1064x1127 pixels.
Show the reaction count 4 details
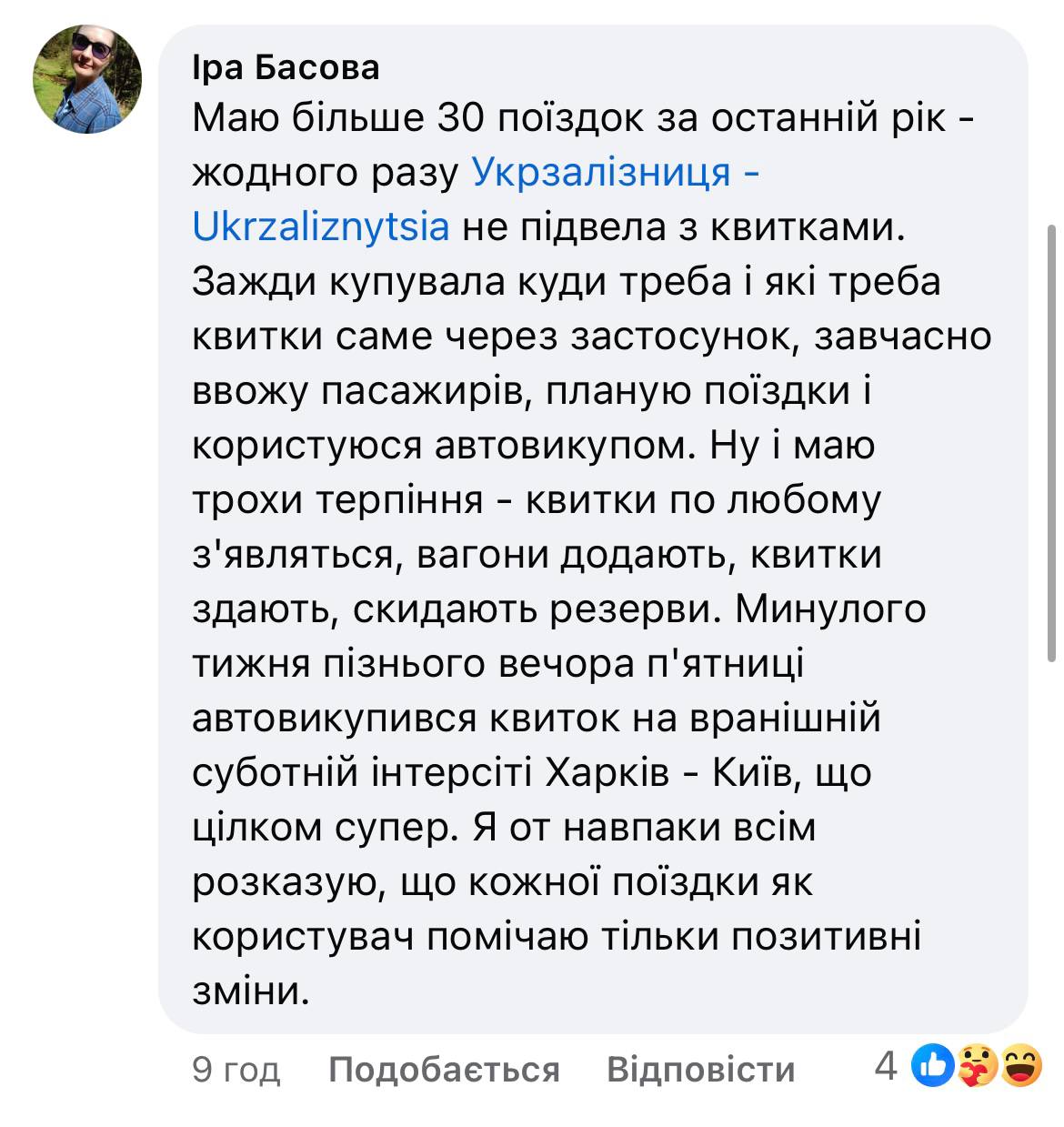tap(886, 1066)
